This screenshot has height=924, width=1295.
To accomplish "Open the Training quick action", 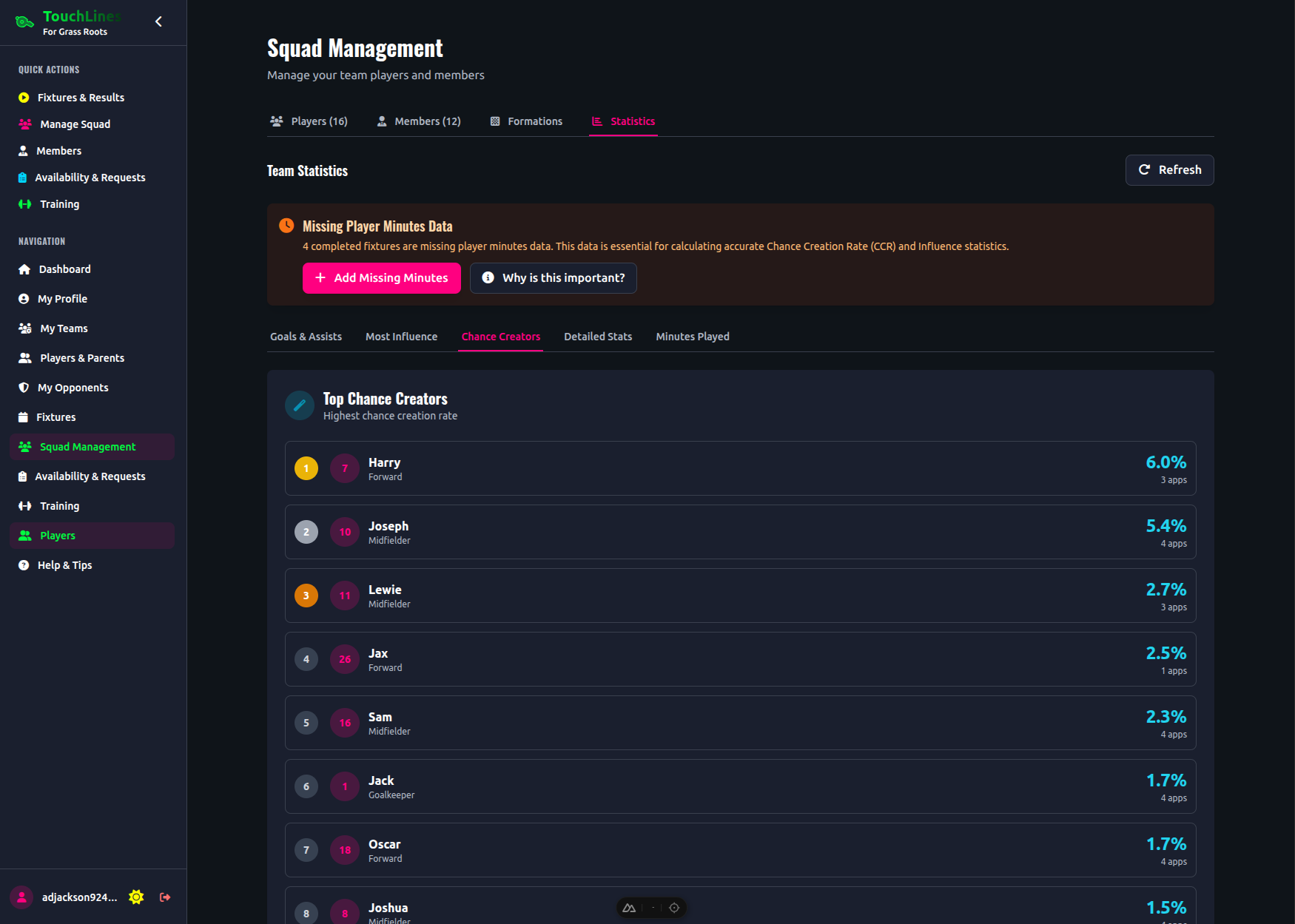I will pos(59,204).
